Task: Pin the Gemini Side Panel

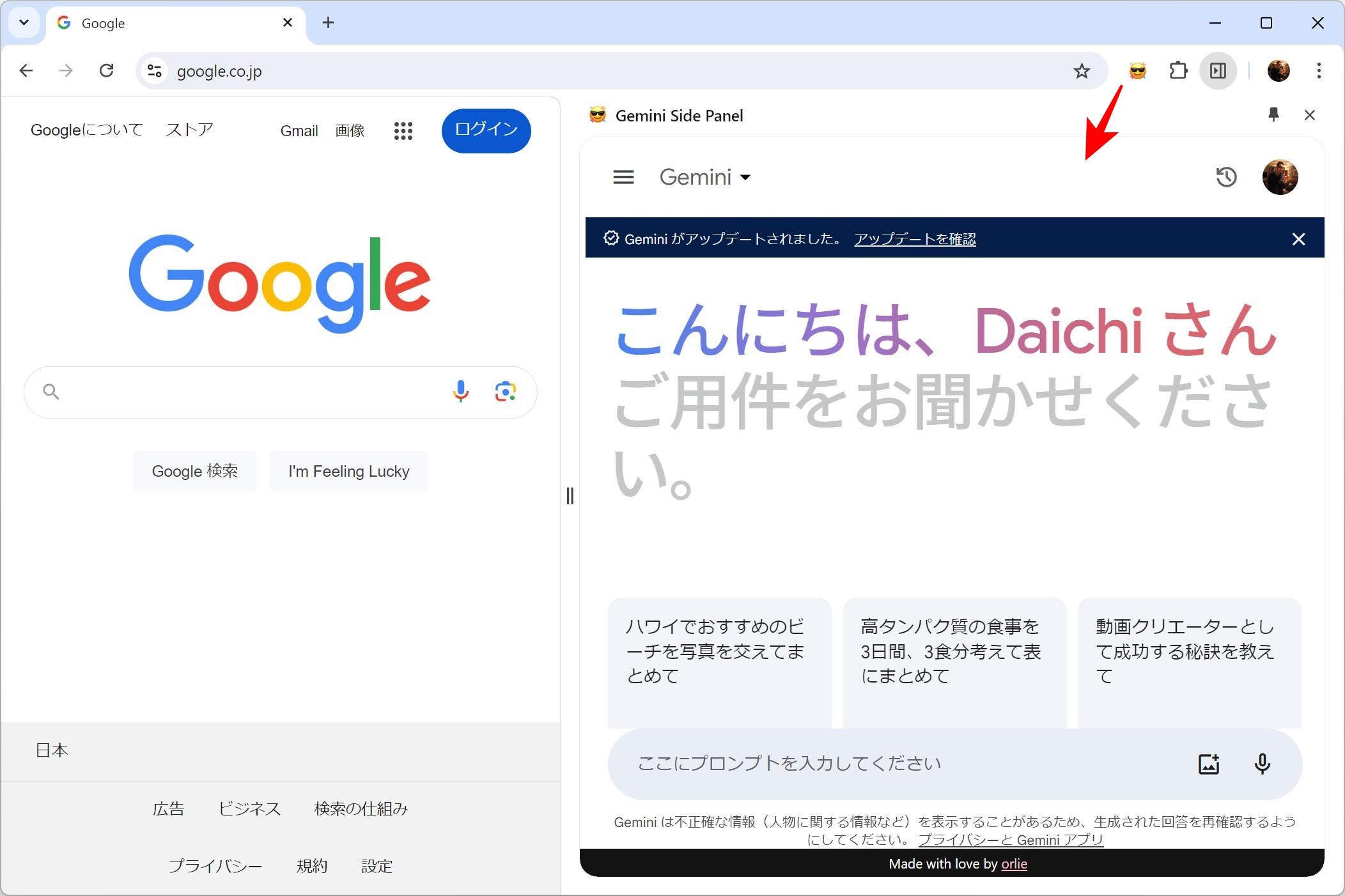Action: 1273,115
